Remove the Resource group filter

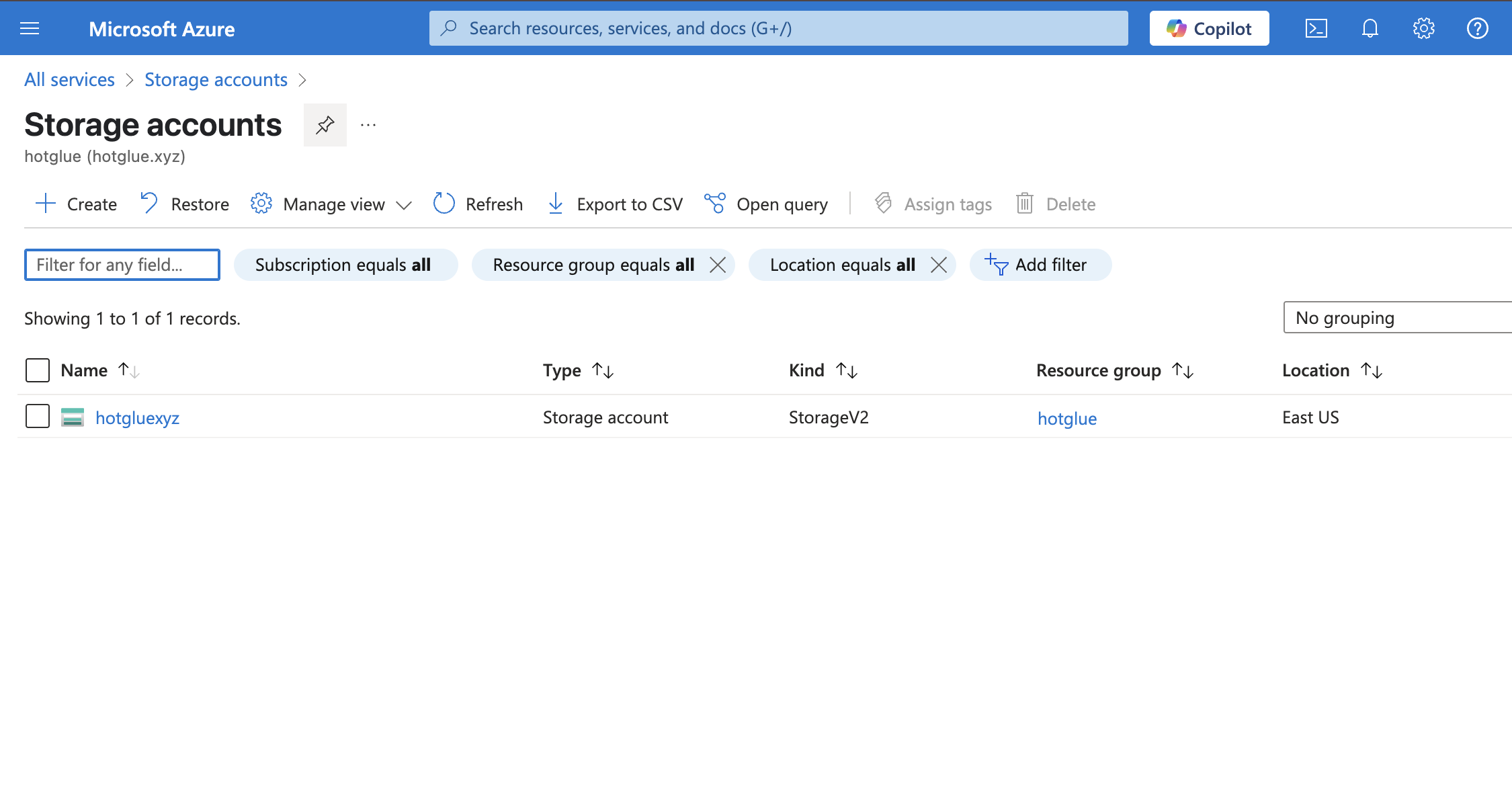point(718,265)
